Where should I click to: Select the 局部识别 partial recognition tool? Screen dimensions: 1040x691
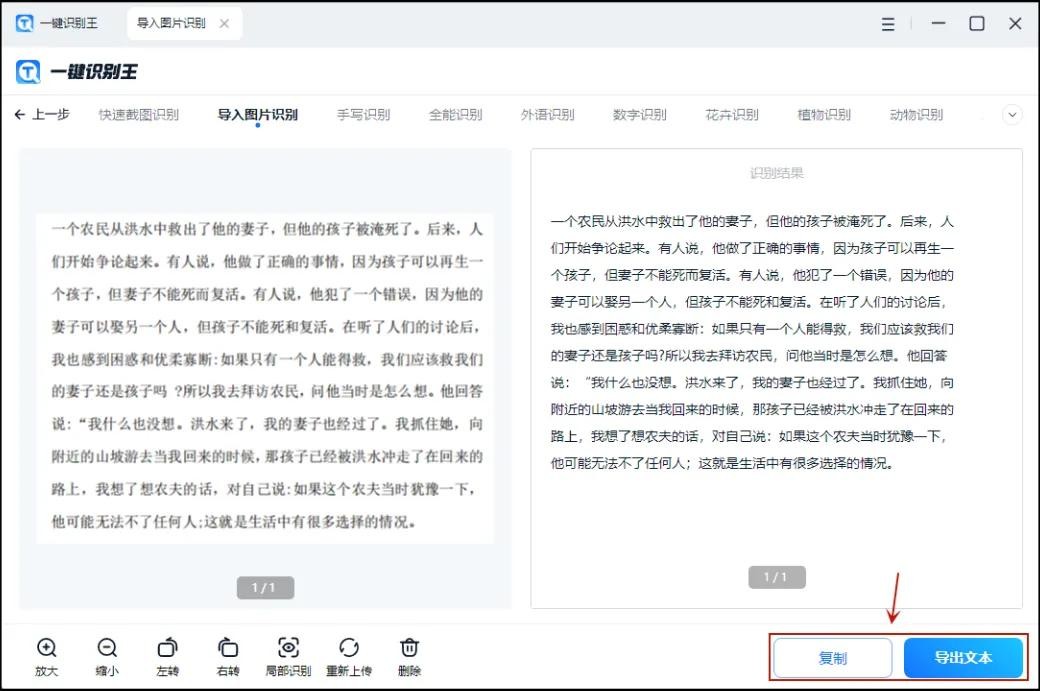pyautogui.click(x=288, y=648)
